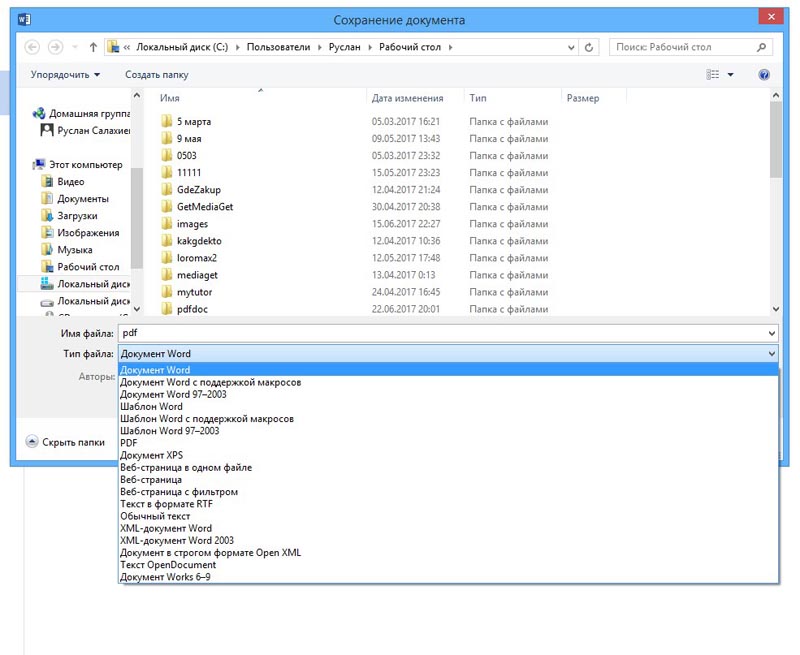800x655 pixels.
Task: Select Обычный текст format
Action: [x=448, y=516]
